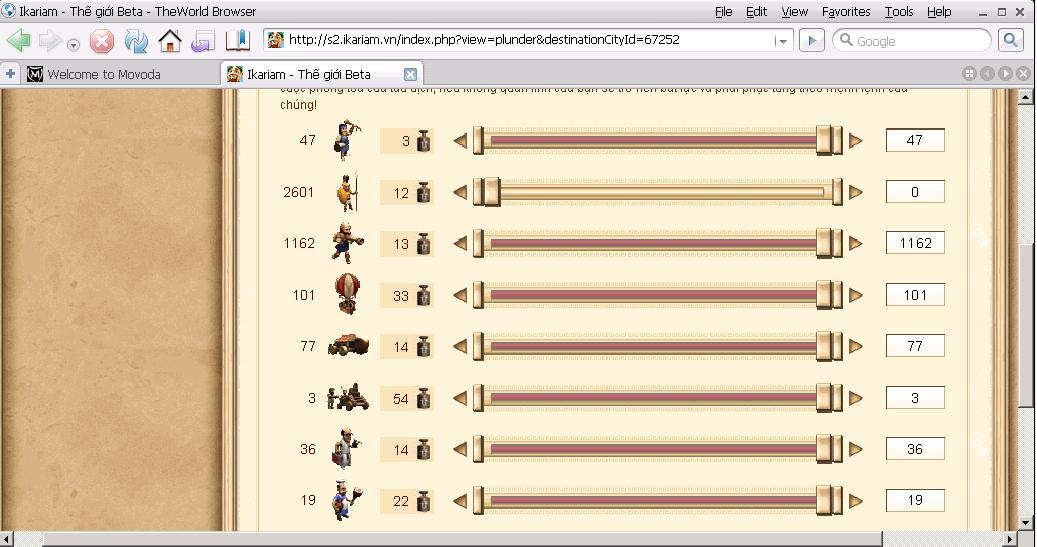Click the horizontal scrollbar thumb

click(463, 539)
